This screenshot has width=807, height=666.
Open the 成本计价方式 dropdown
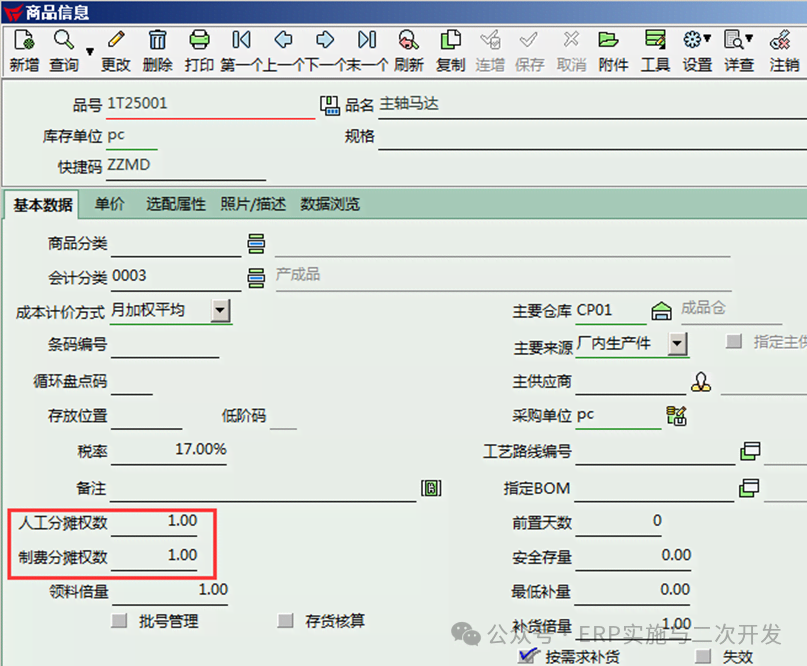click(221, 311)
